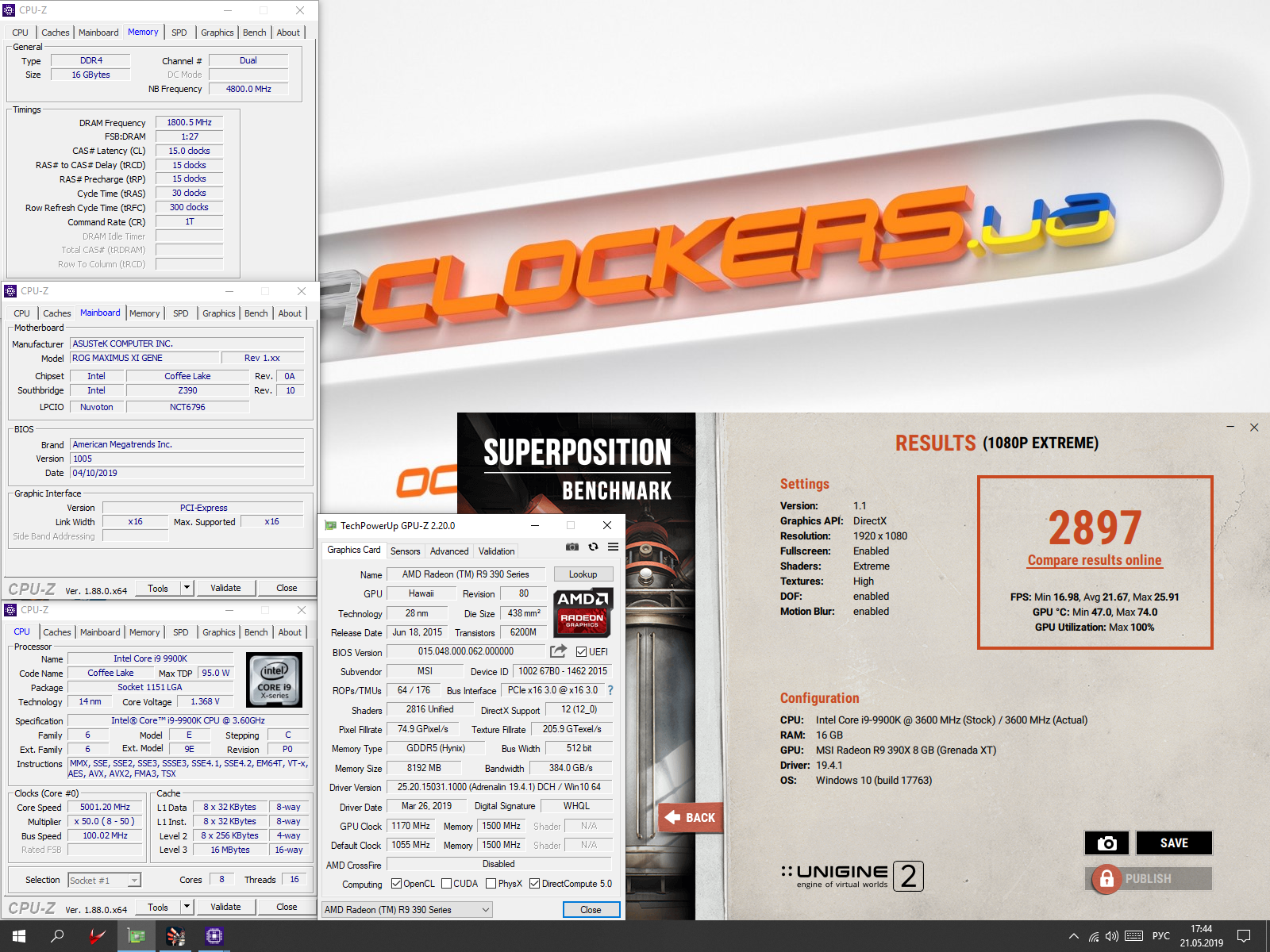Click the Superposition camera screenshot icon

coord(1106,843)
